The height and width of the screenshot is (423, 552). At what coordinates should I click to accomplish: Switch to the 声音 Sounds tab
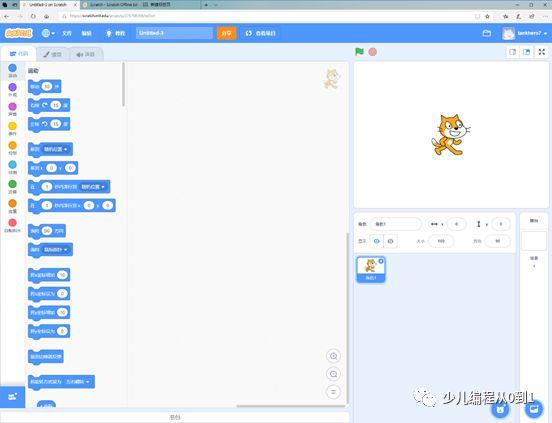click(x=86, y=54)
